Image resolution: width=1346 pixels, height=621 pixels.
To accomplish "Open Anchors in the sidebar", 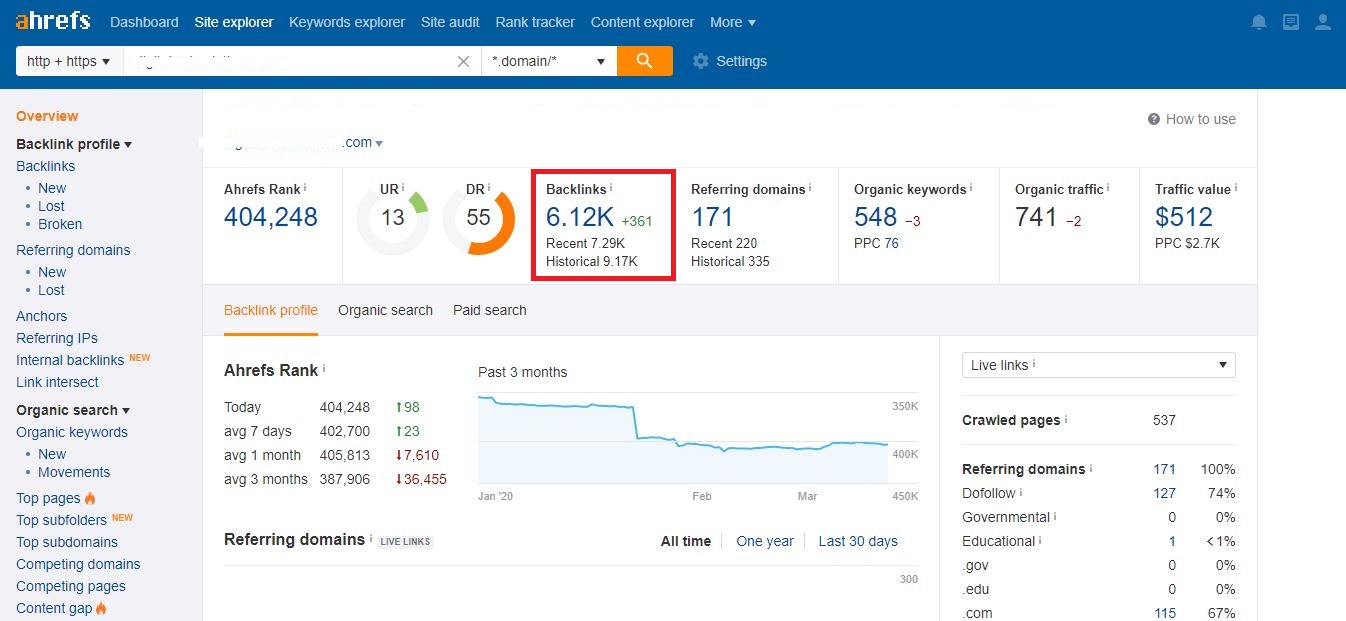I will point(42,316).
